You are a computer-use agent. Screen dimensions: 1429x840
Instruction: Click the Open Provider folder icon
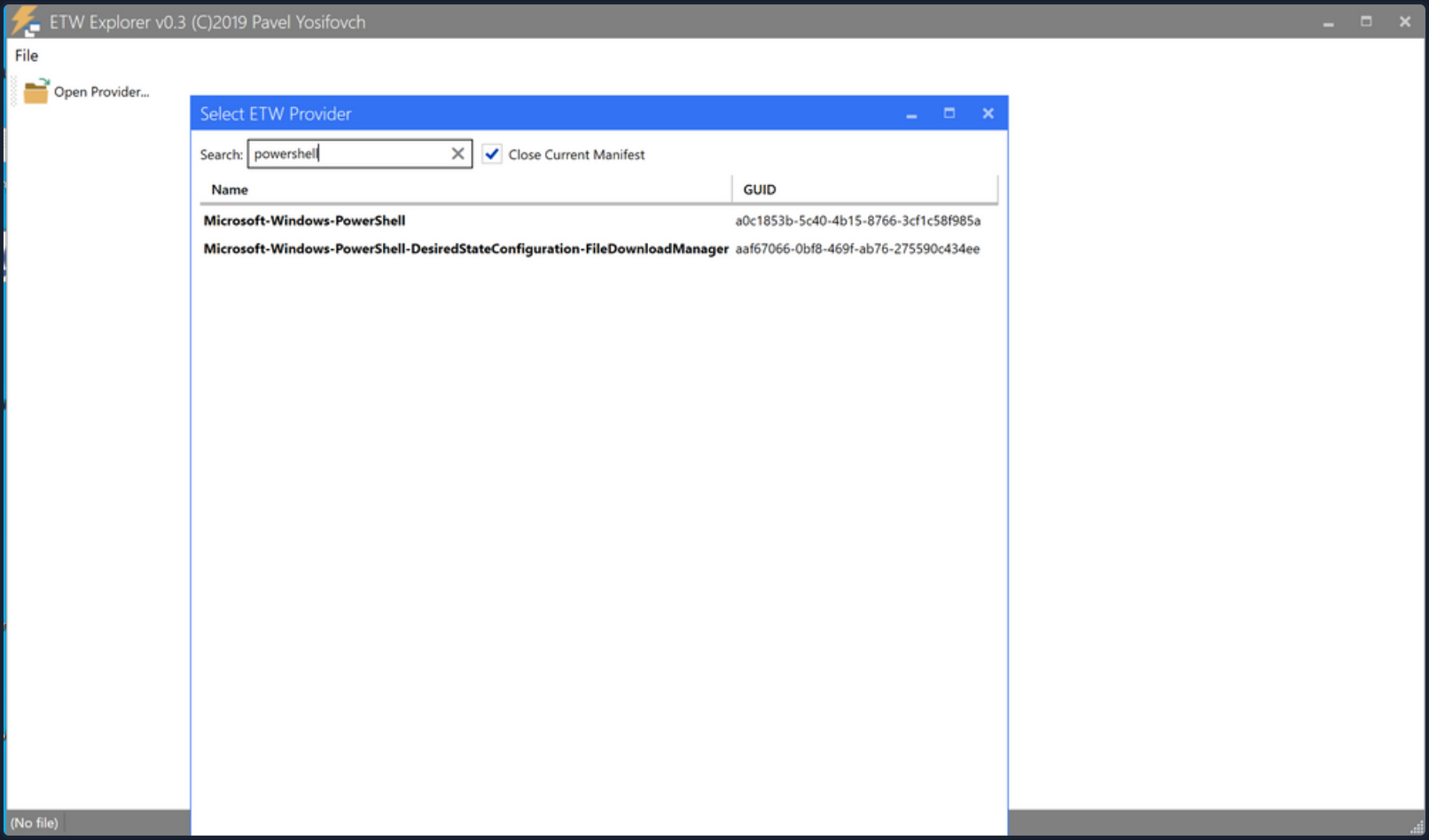pos(36,91)
